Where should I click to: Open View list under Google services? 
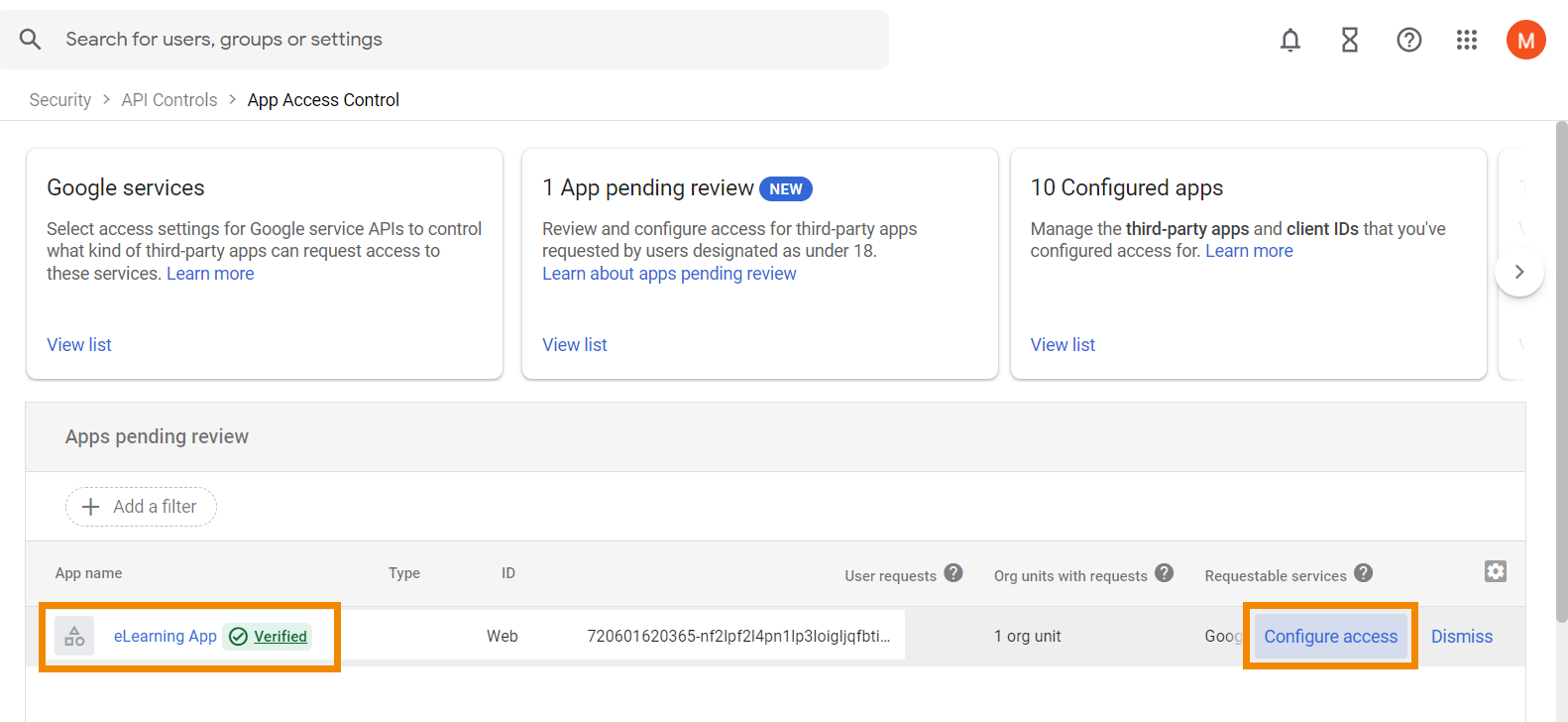click(x=79, y=345)
